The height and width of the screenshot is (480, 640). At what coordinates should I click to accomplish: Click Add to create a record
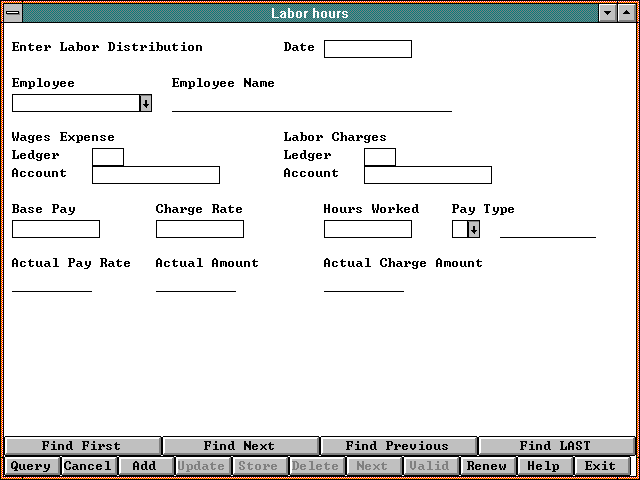coord(144,466)
